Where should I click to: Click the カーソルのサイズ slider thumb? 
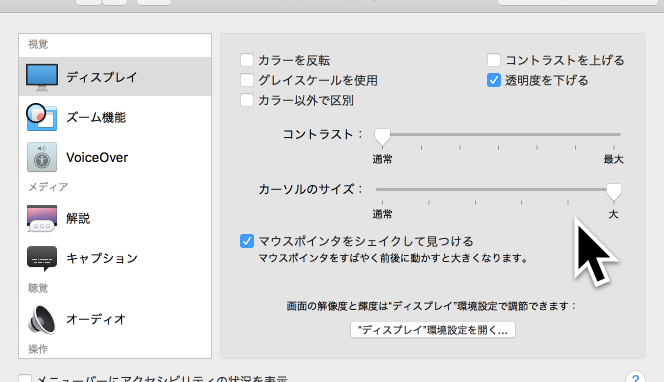click(614, 191)
